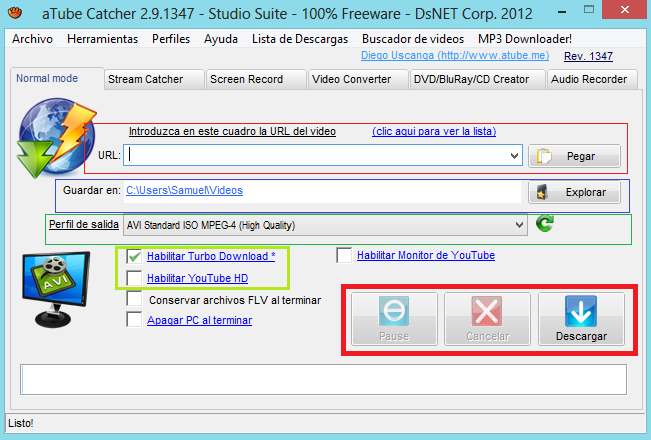Click the Habilitar Turbo Download link text
The image size is (651, 440).
(211, 256)
